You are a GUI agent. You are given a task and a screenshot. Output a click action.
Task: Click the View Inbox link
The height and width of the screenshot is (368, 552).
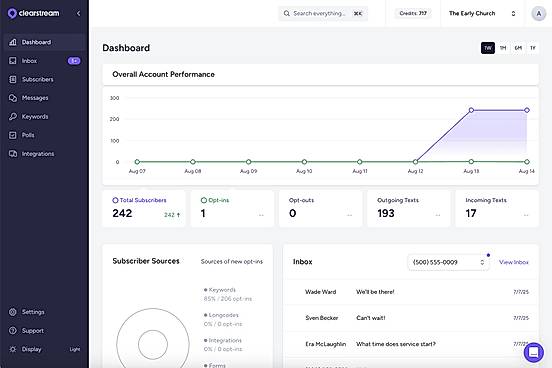pos(514,262)
